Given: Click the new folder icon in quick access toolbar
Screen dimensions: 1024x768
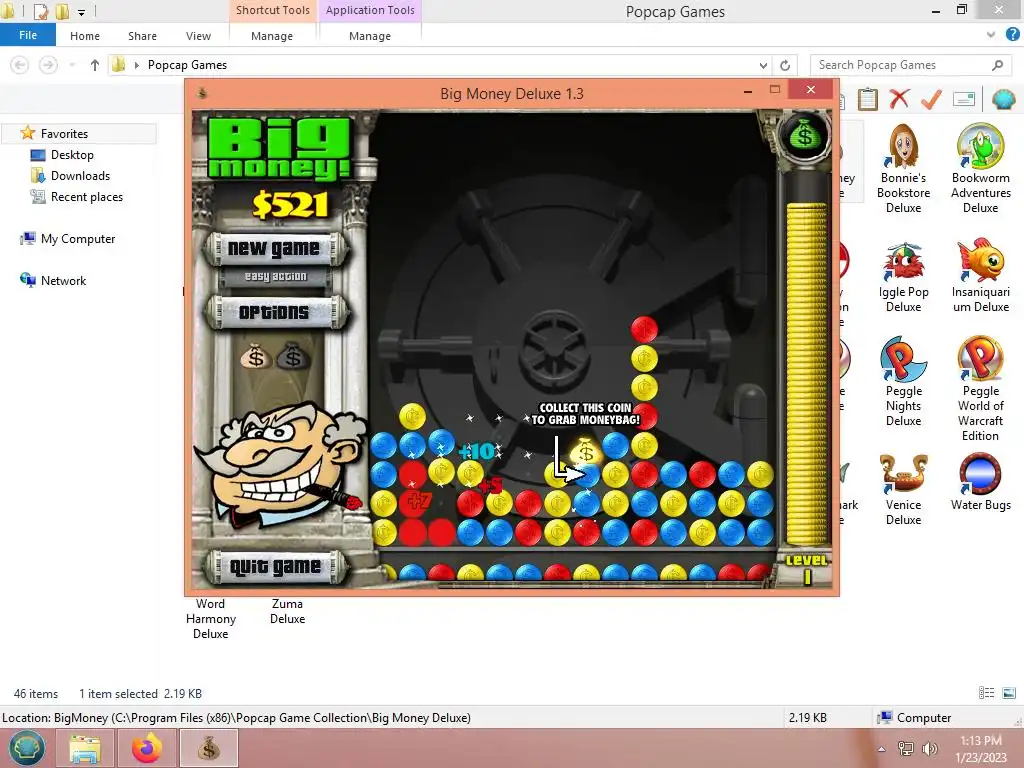Looking at the screenshot, I should click(x=61, y=12).
